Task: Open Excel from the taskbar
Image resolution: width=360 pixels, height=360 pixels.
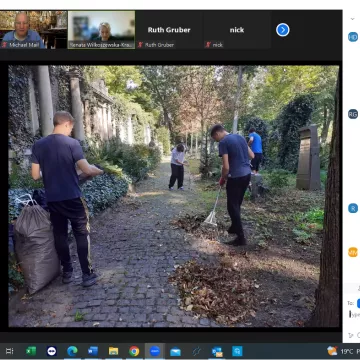Action: pyautogui.click(x=31, y=351)
